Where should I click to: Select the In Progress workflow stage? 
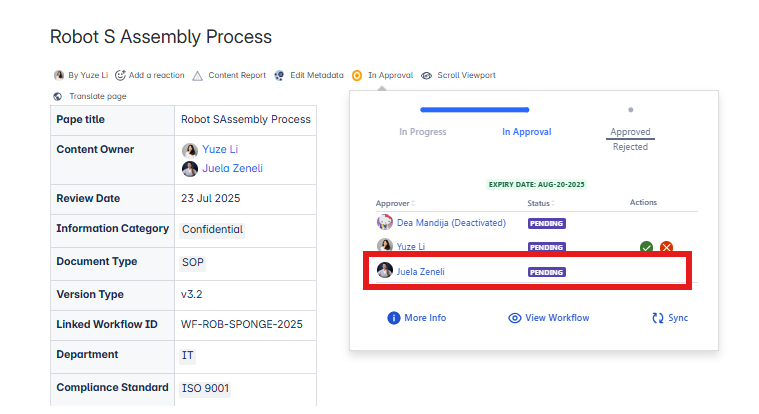pos(422,132)
